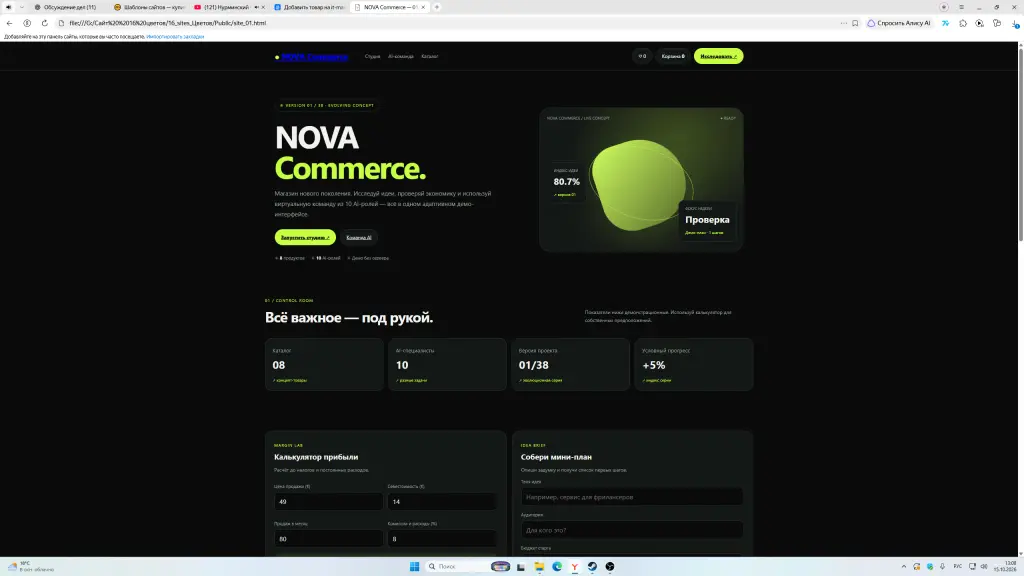The width and height of the screenshot is (1024, 576).
Task: Close the NOVA Commerce tab
Action: (x=423, y=7)
